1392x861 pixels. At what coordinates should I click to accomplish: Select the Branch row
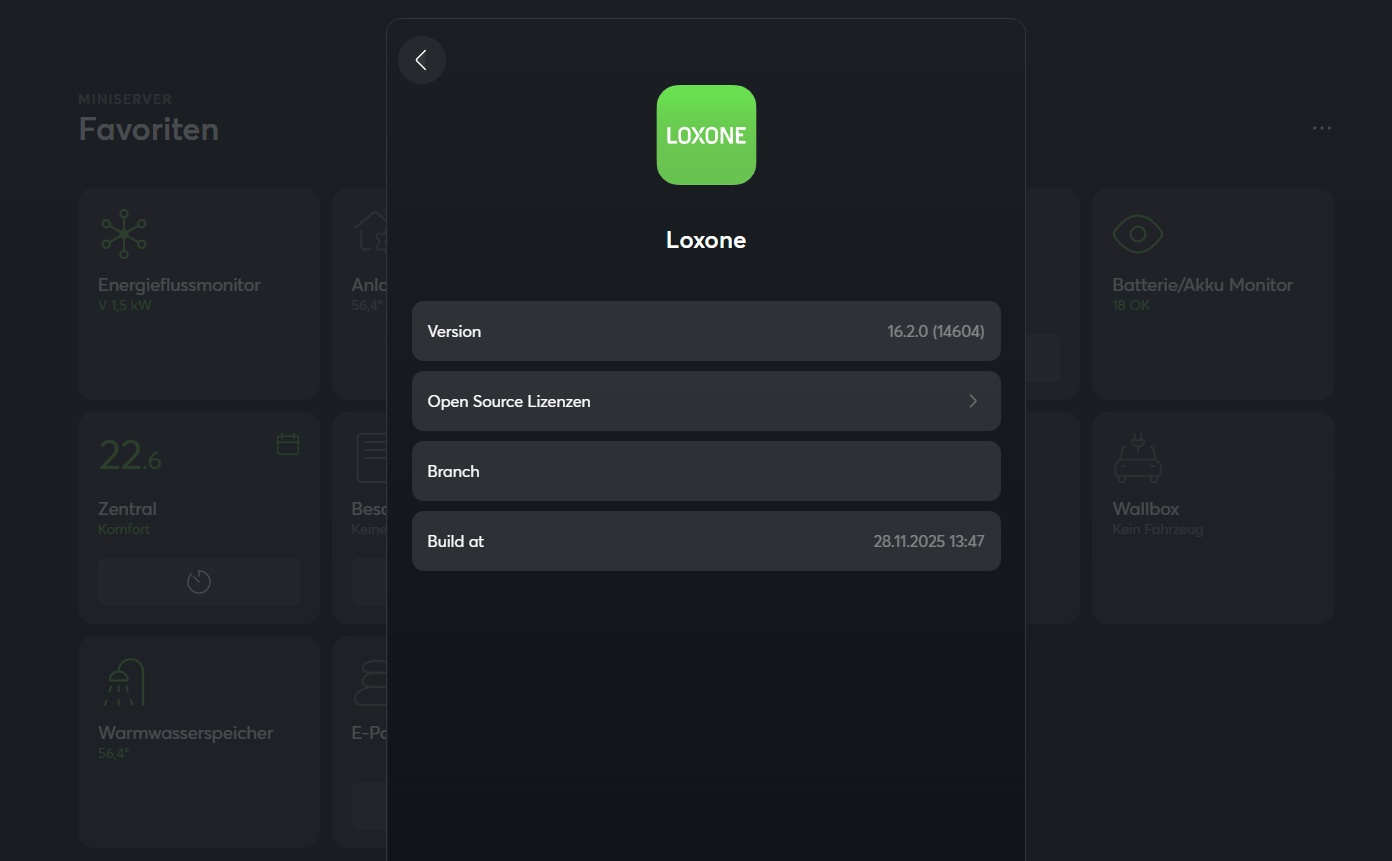point(706,471)
